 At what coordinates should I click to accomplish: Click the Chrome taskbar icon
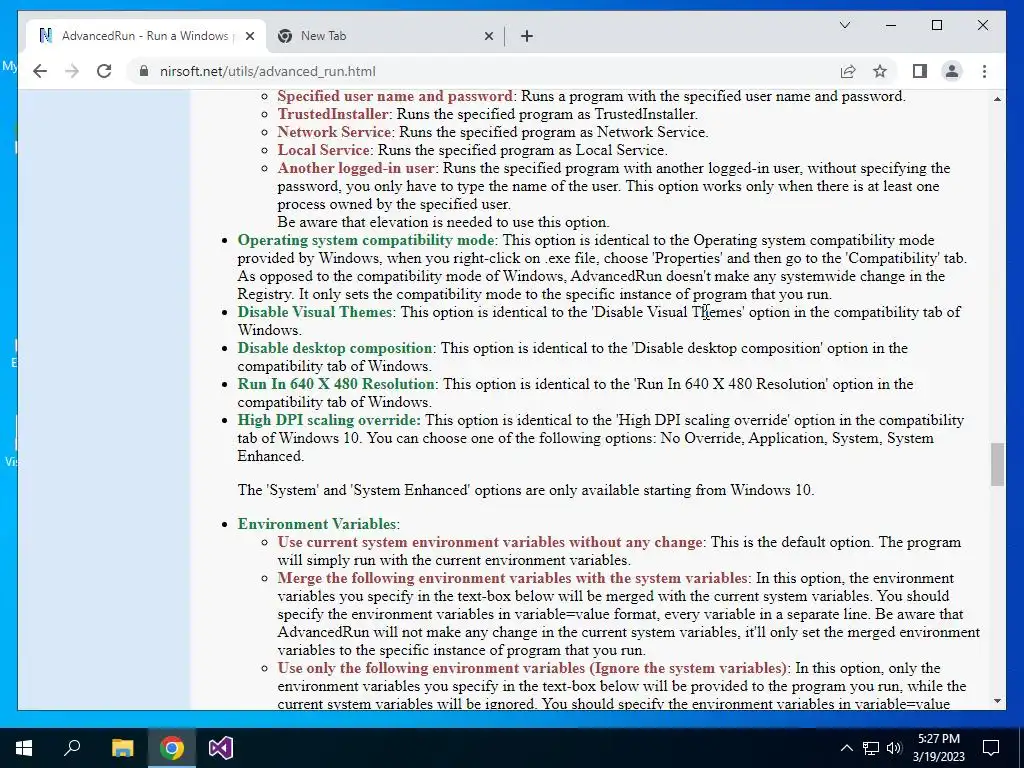click(172, 748)
